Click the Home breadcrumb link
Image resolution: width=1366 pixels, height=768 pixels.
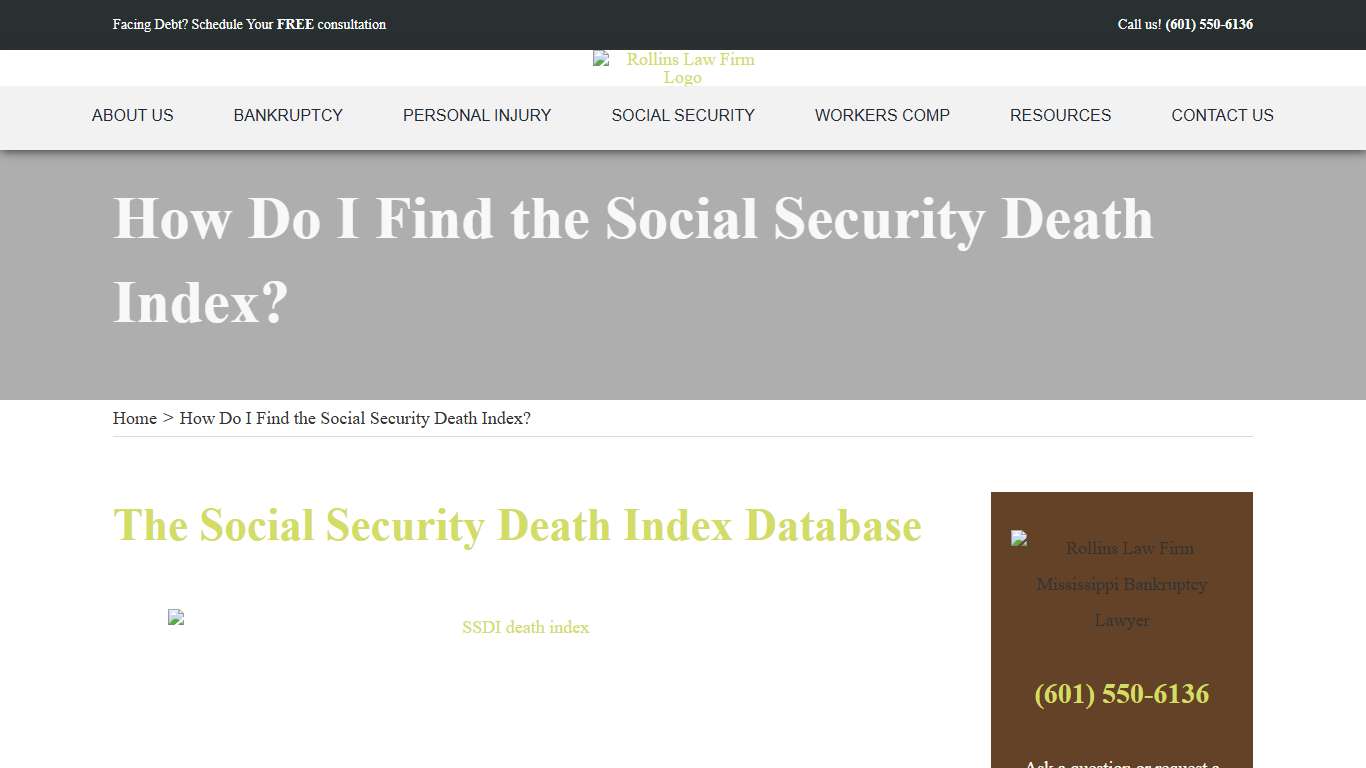tap(134, 418)
